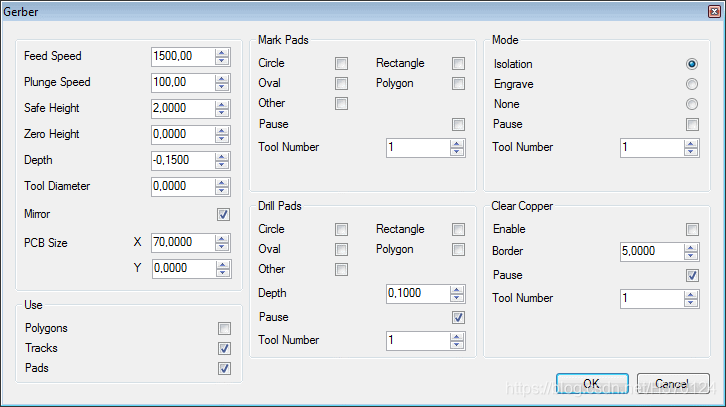Close the Gerber dialog window

[714, 12]
